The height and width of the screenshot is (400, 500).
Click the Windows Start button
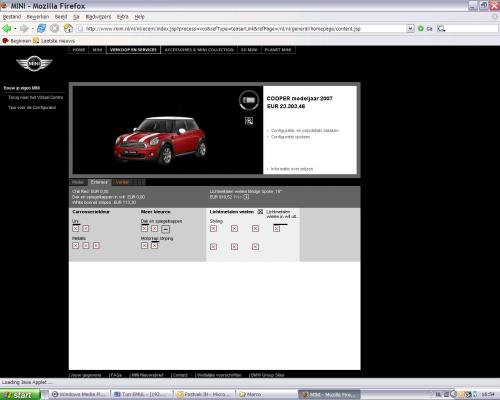[x=20, y=395]
